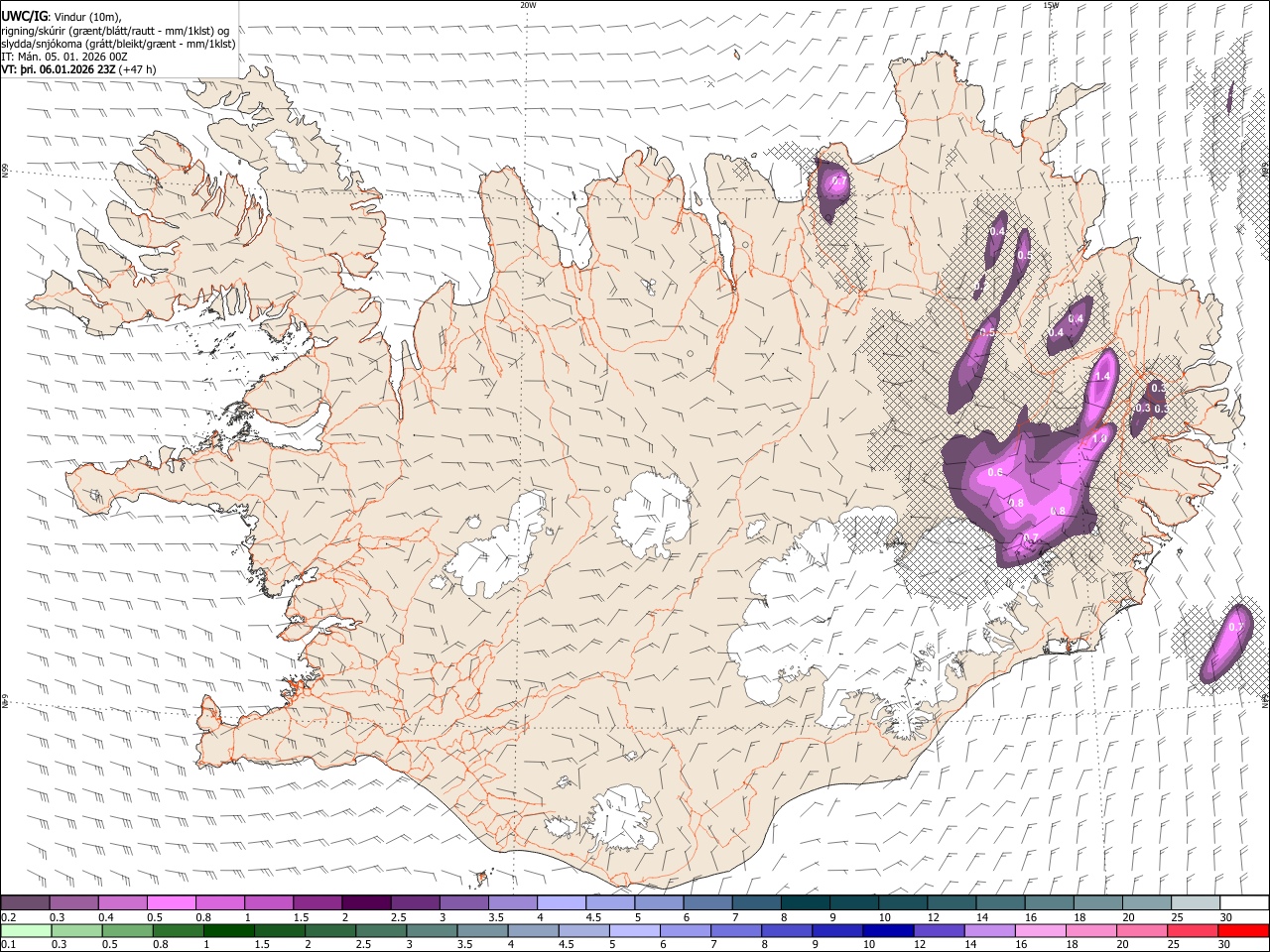This screenshot has width=1270, height=952.
Task: Click the darkest purple 2 snow scale swatch
Action: tap(365, 902)
